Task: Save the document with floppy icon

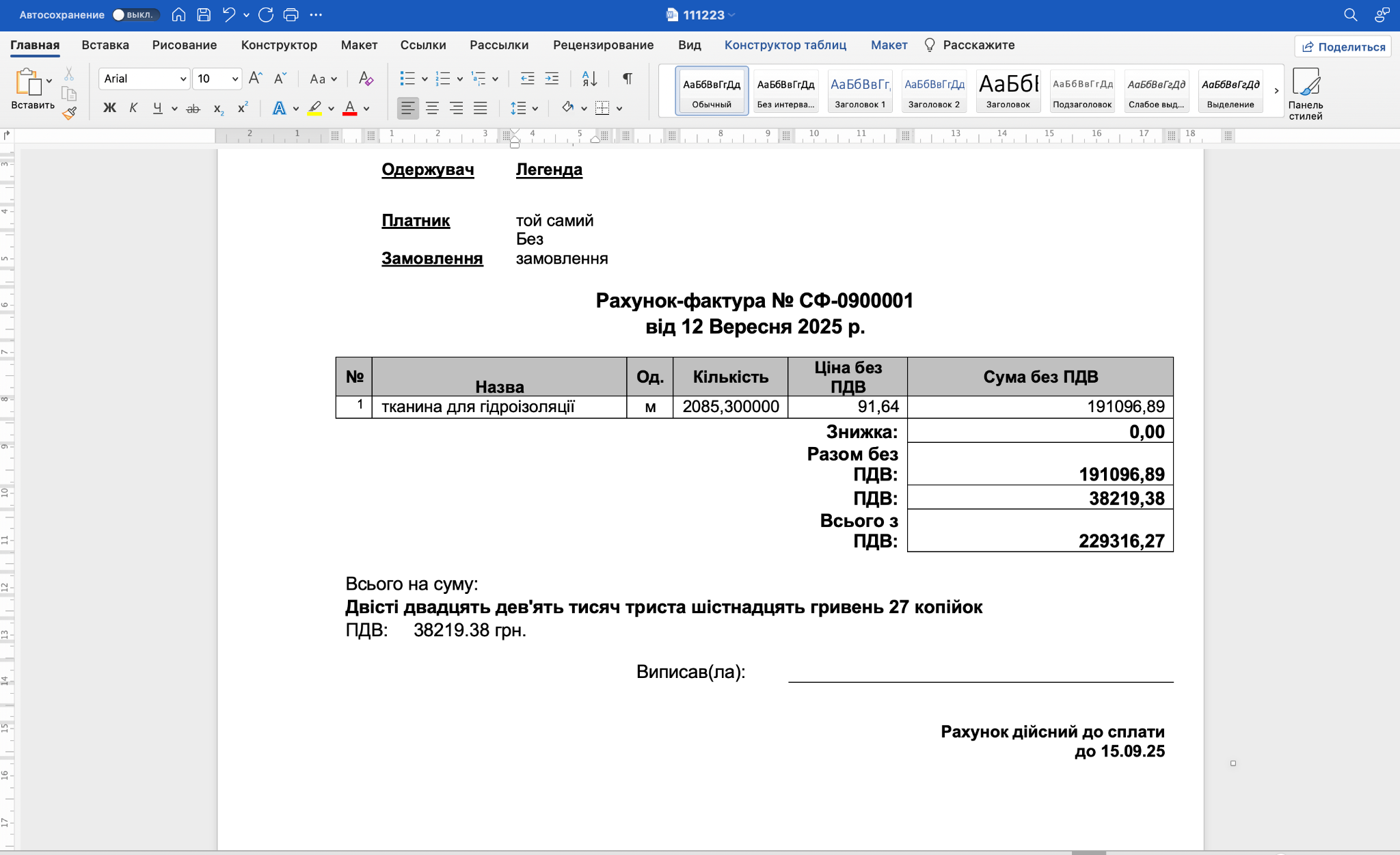Action: point(204,14)
